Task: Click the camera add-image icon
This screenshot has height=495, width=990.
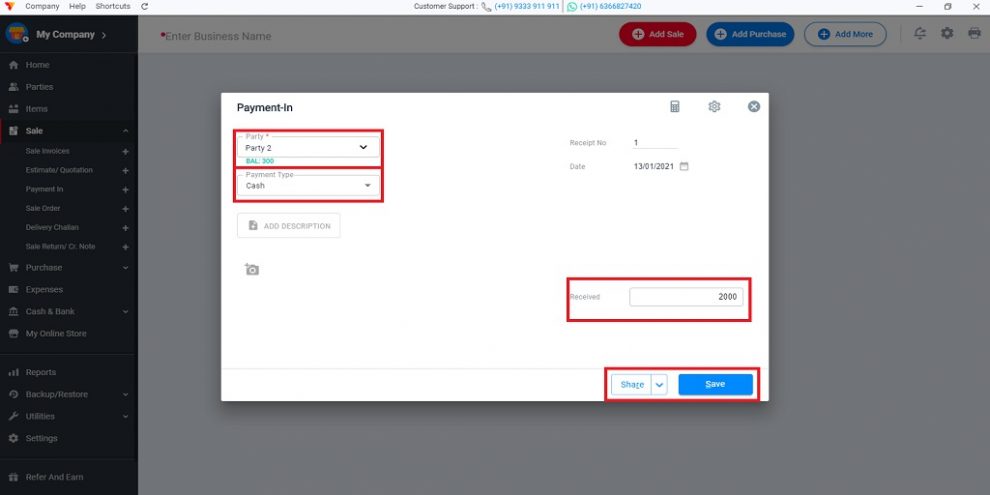Action: pyautogui.click(x=252, y=270)
